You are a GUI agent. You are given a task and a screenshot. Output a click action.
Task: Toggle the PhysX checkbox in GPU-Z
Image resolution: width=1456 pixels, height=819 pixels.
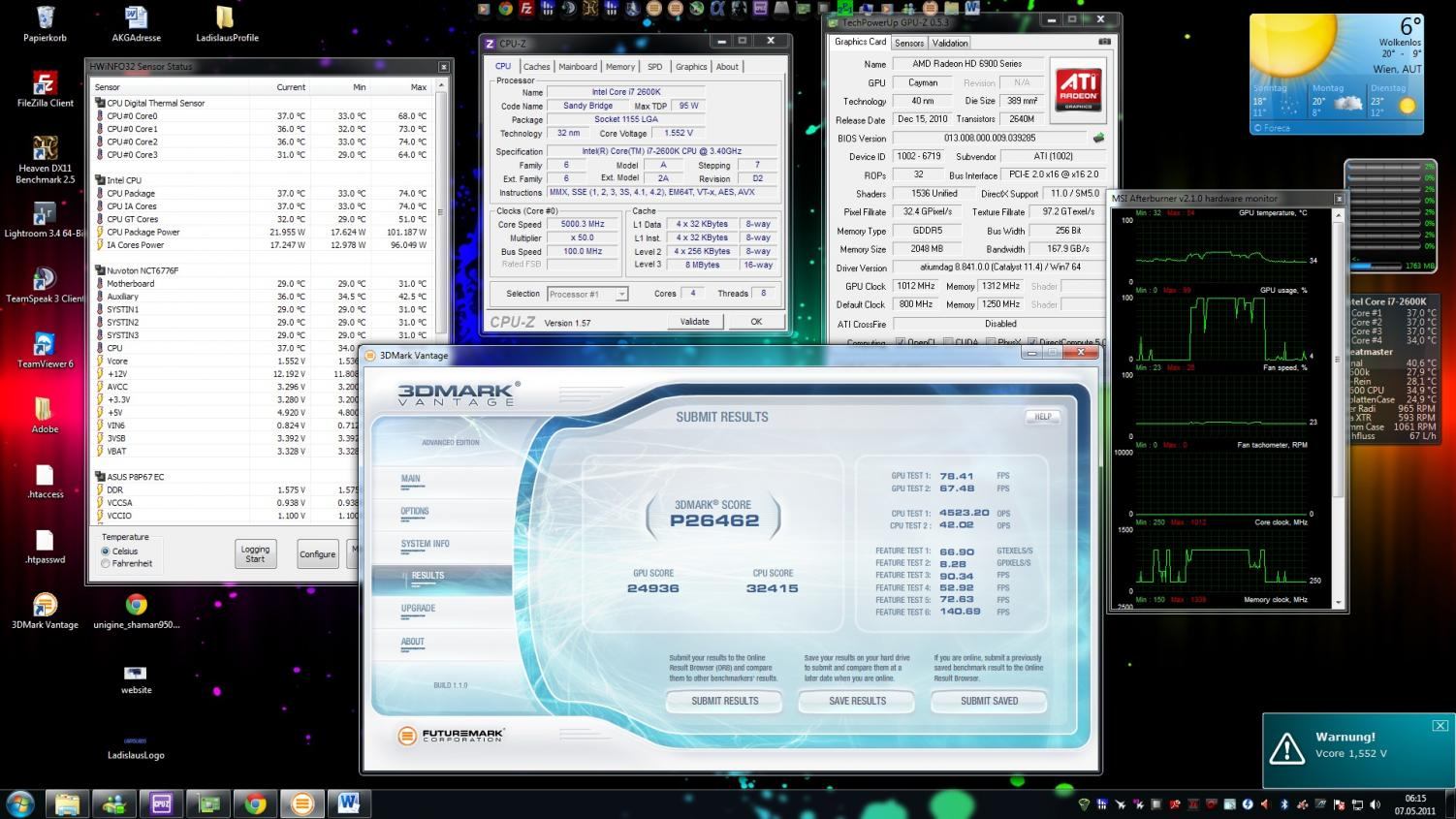pos(990,342)
